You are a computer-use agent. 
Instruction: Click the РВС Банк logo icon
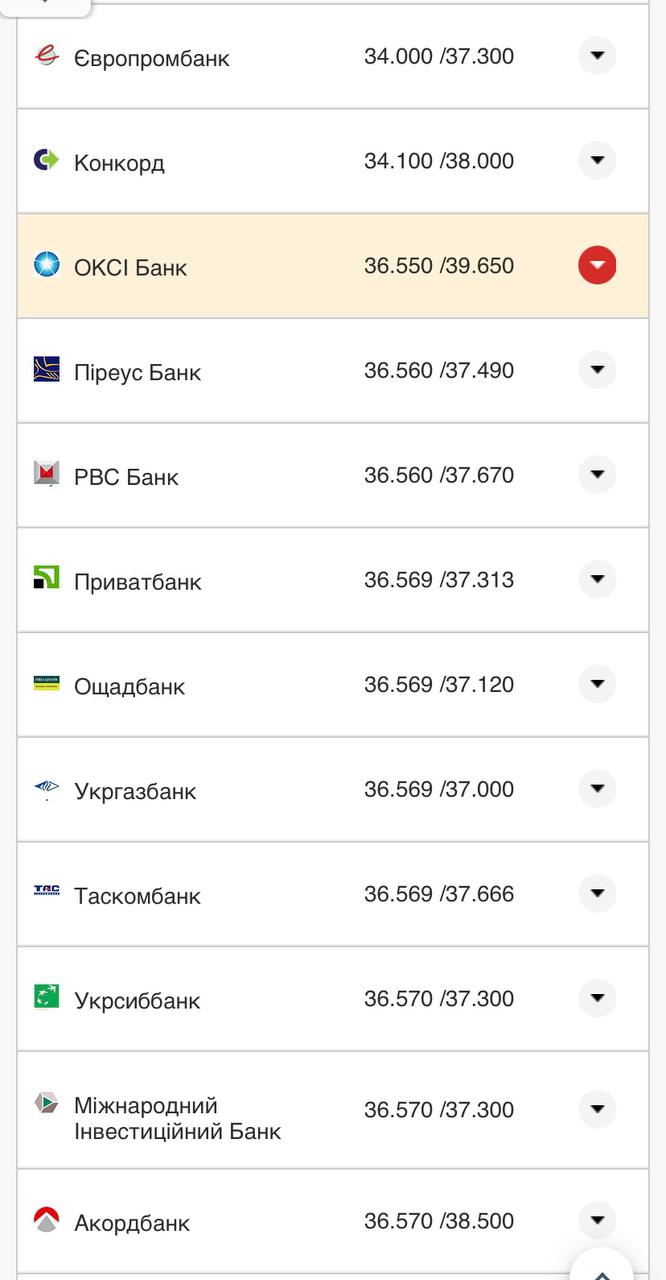[47, 474]
